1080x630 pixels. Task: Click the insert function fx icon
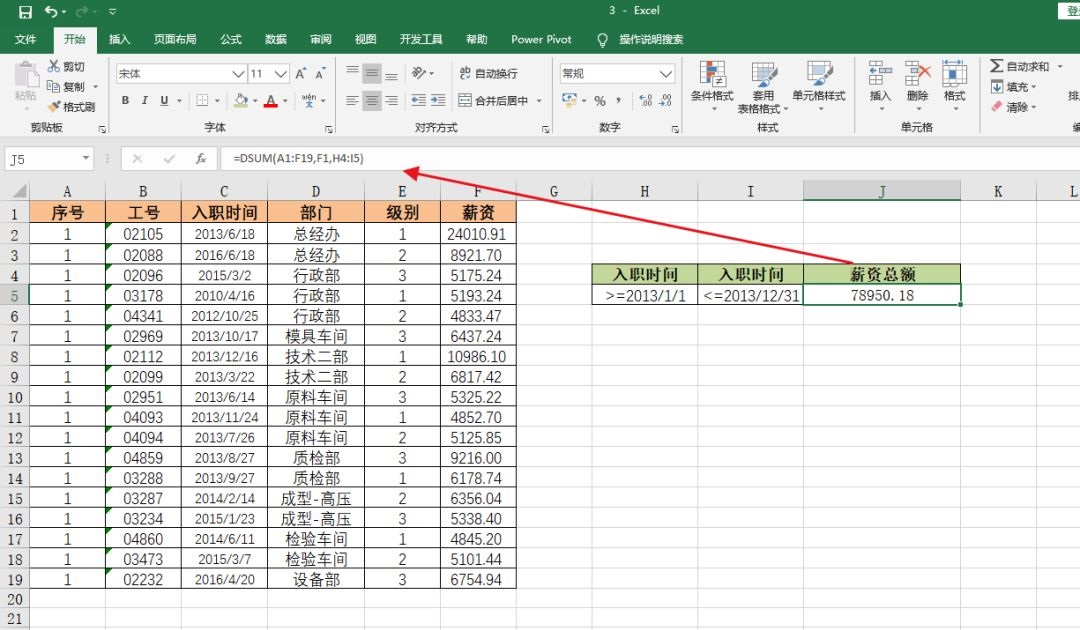(x=200, y=158)
